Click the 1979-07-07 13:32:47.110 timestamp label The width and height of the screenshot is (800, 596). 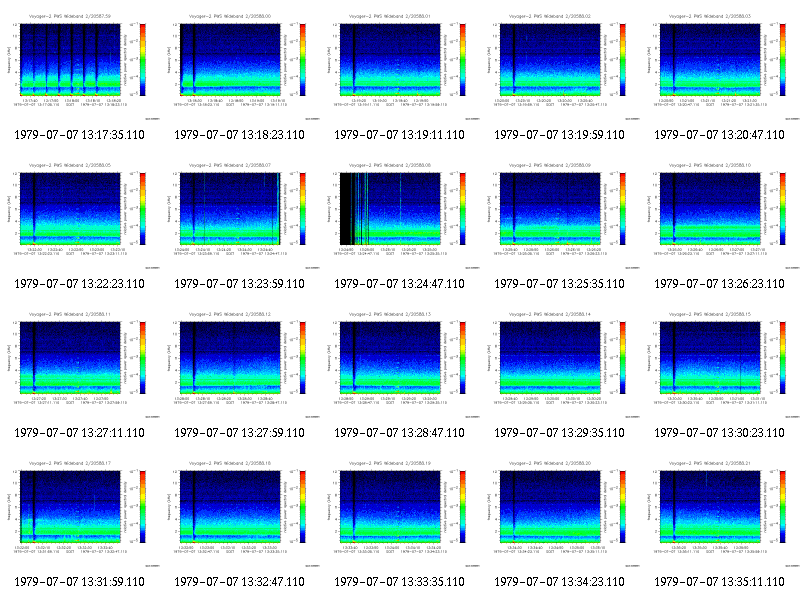click(x=239, y=582)
